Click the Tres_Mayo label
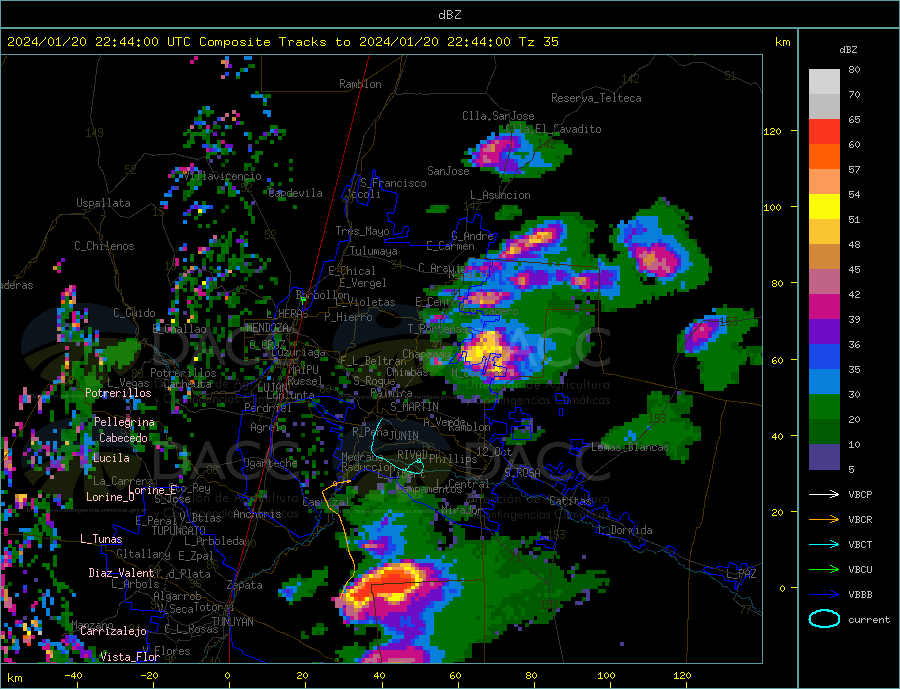 (363, 231)
